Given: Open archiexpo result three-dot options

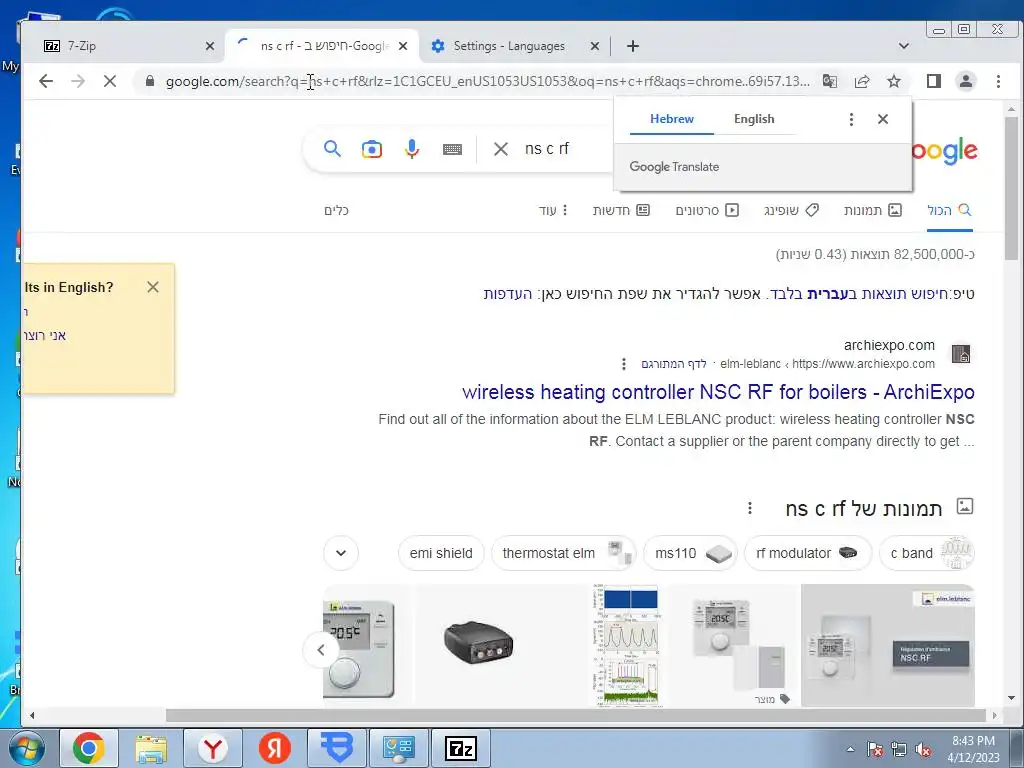Looking at the screenshot, I should click(624, 364).
